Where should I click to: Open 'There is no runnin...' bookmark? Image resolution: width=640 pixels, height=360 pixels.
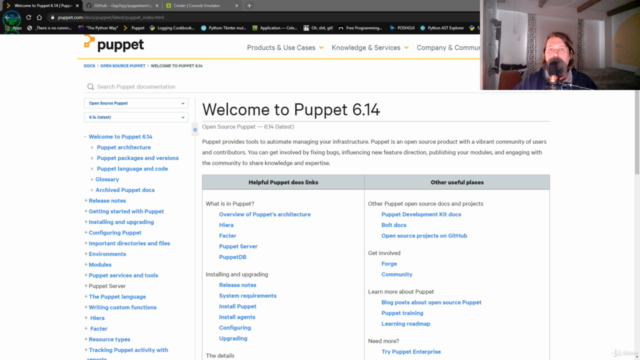(x=49, y=28)
